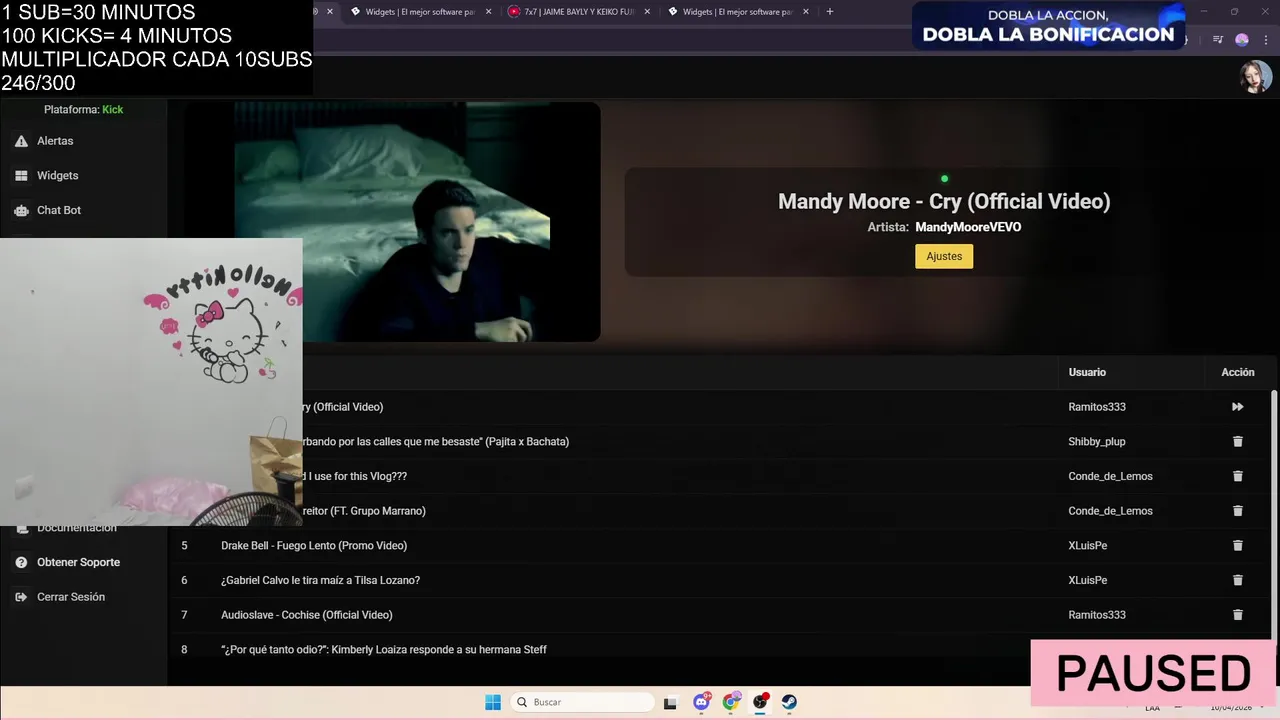Click the Kimberly Loaiza '¿Por qué tanto odio?' row
1280x720 pixels.
384,650
